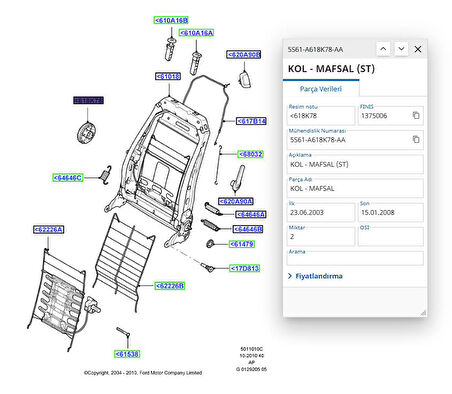The height and width of the screenshot is (394, 452).
Task: Click the dark highlighted label above the knob
Action: coord(88,100)
